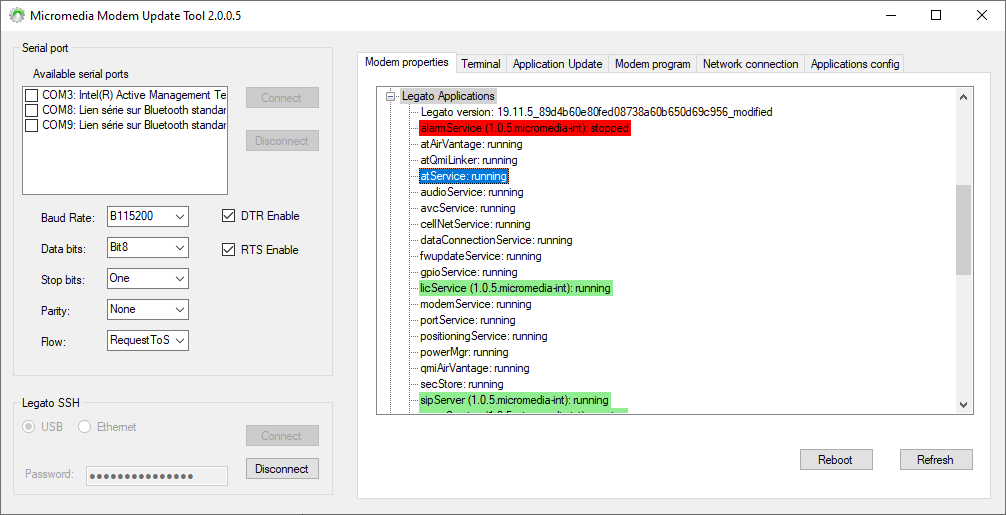Switch to the Terminal tab
This screenshot has width=1006, height=515.
point(480,64)
